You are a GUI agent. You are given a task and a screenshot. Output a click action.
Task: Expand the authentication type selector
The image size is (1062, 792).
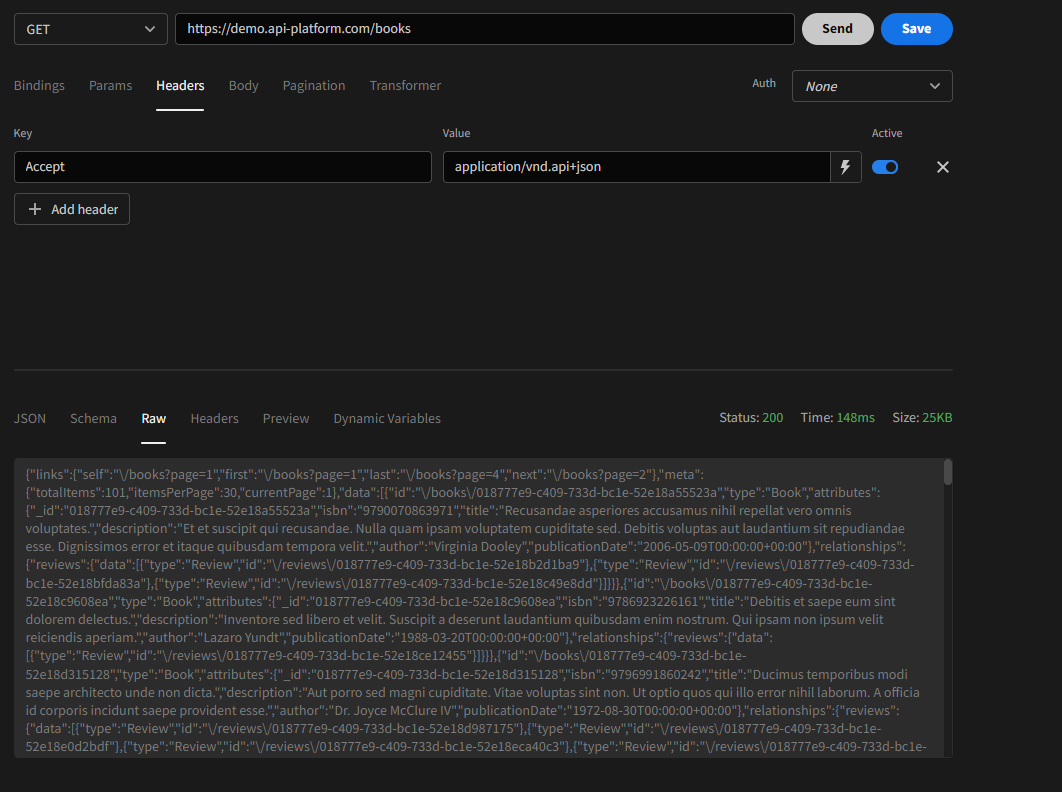tap(871, 86)
